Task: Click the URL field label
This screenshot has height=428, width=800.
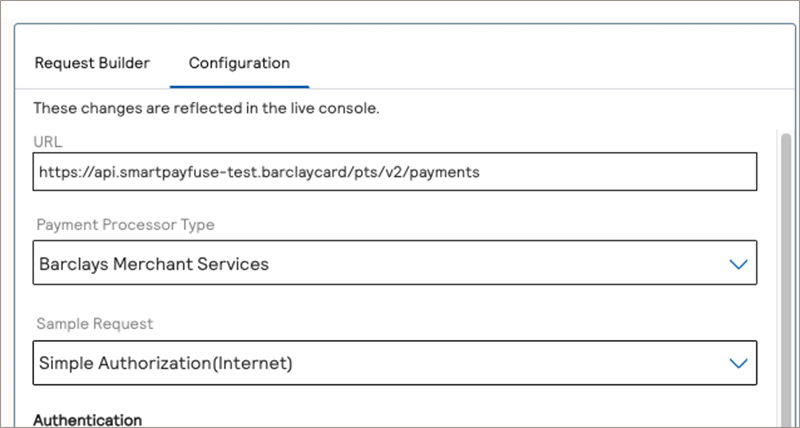Action: click(48, 142)
